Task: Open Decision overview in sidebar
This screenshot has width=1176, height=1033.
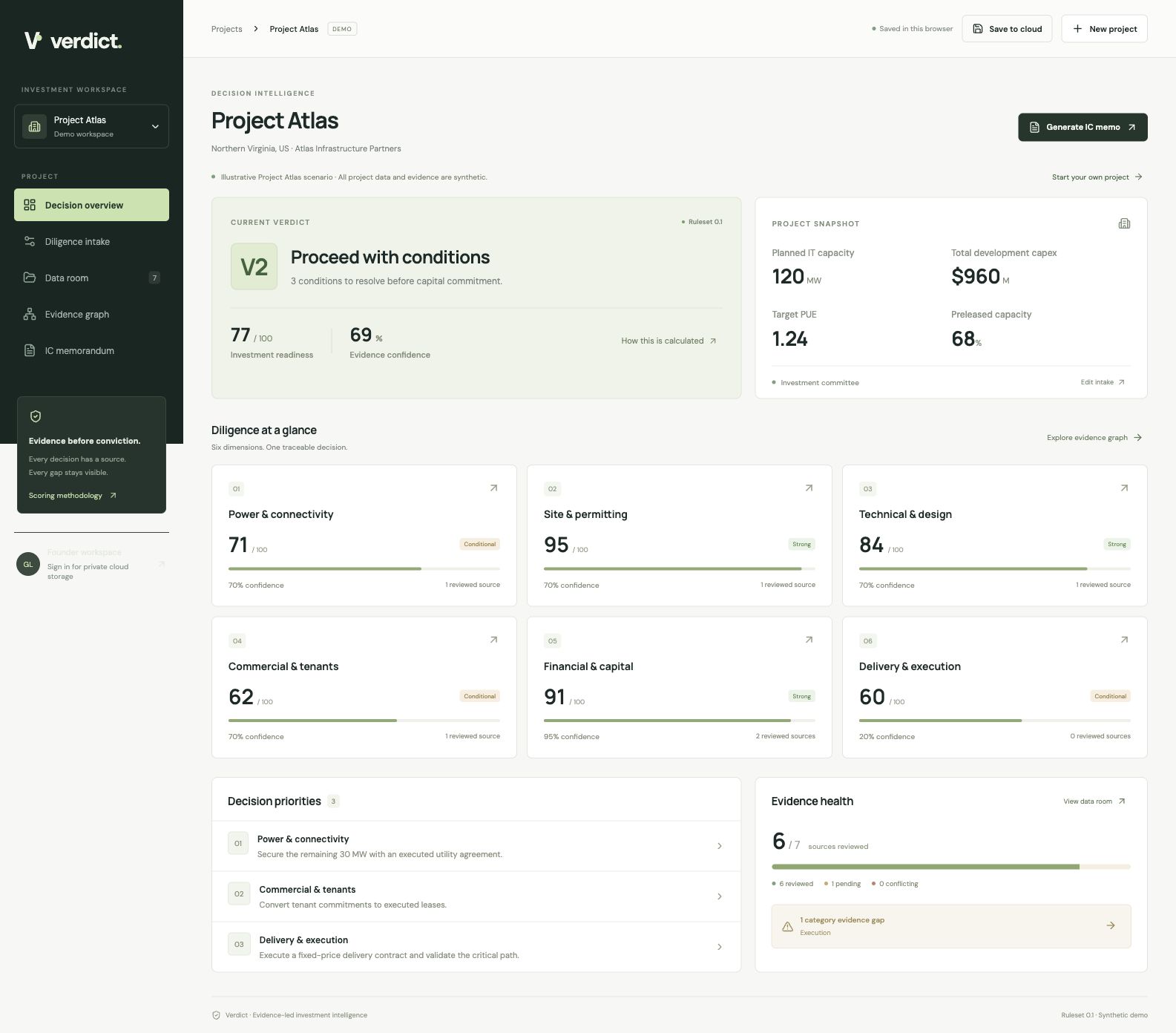Action: click(x=91, y=205)
